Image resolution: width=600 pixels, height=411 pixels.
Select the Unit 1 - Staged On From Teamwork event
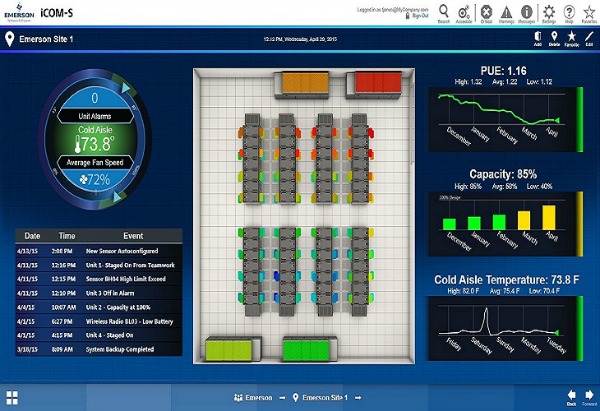pyautogui.click(x=99, y=265)
